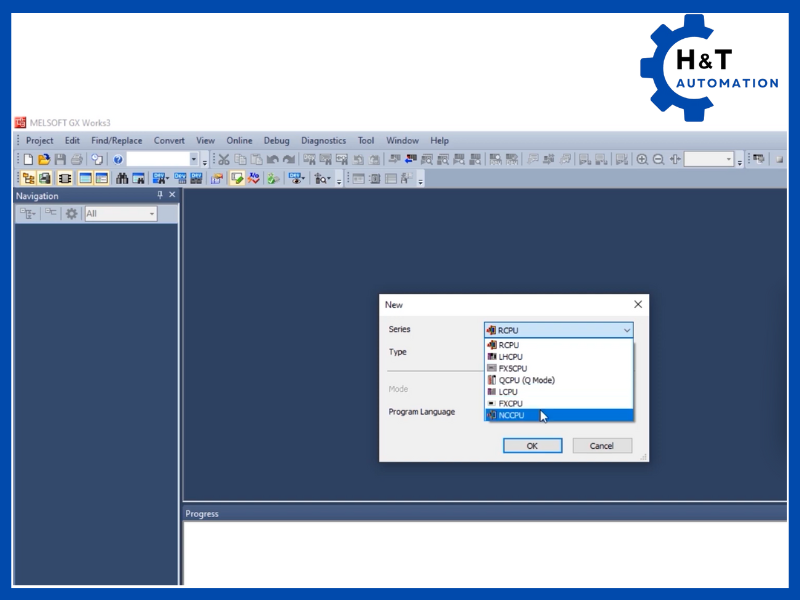The width and height of the screenshot is (800, 600).
Task: Click the Zoom In magnifier icon
Action: [x=642, y=159]
